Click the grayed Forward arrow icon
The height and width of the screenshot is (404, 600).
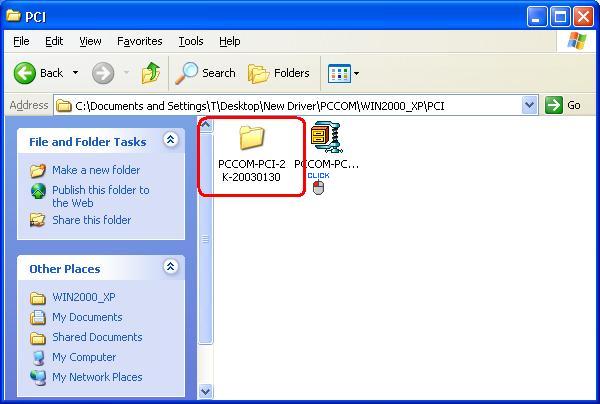tap(103, 73)
